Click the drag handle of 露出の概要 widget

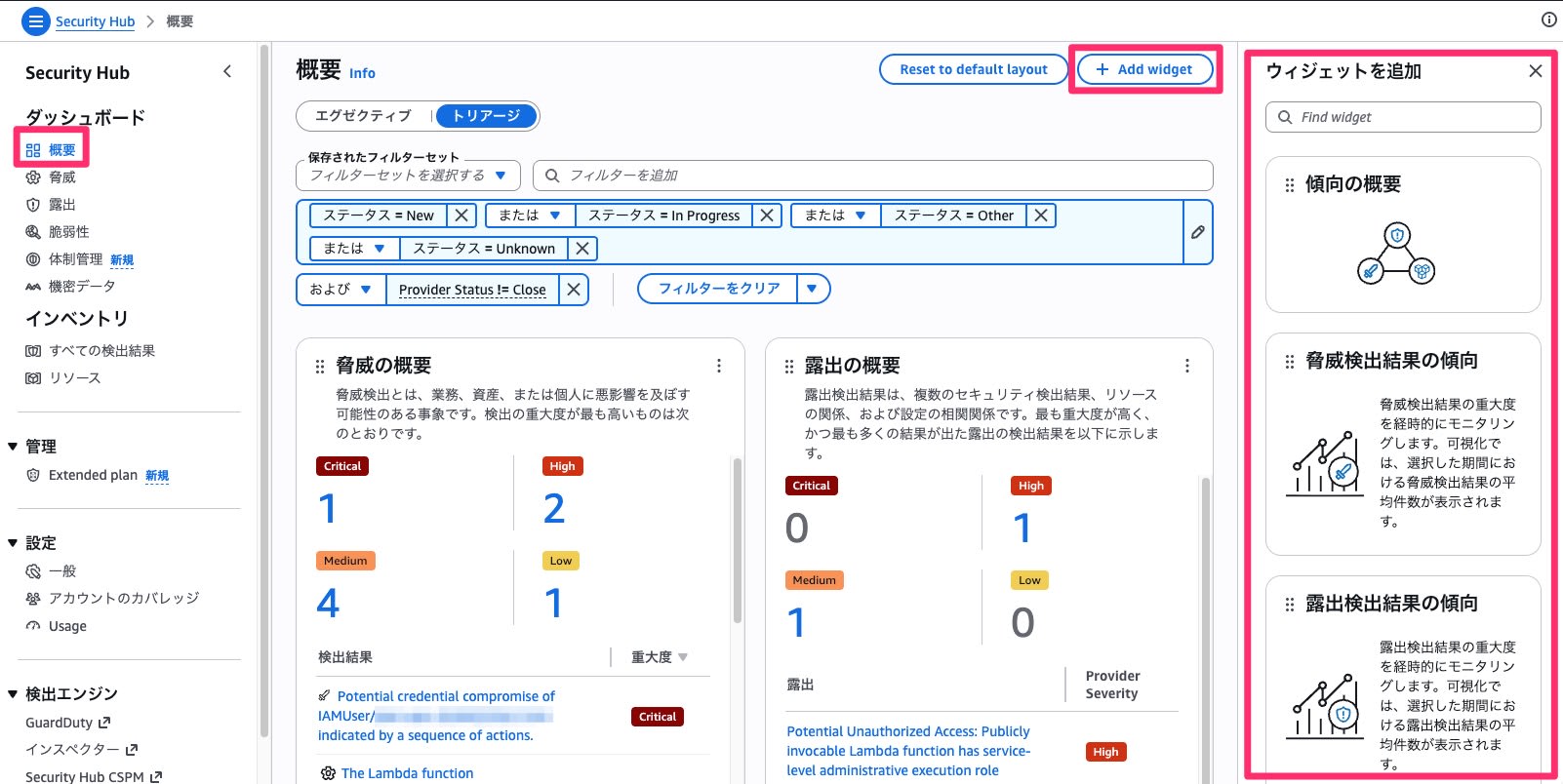click(789, 367)
